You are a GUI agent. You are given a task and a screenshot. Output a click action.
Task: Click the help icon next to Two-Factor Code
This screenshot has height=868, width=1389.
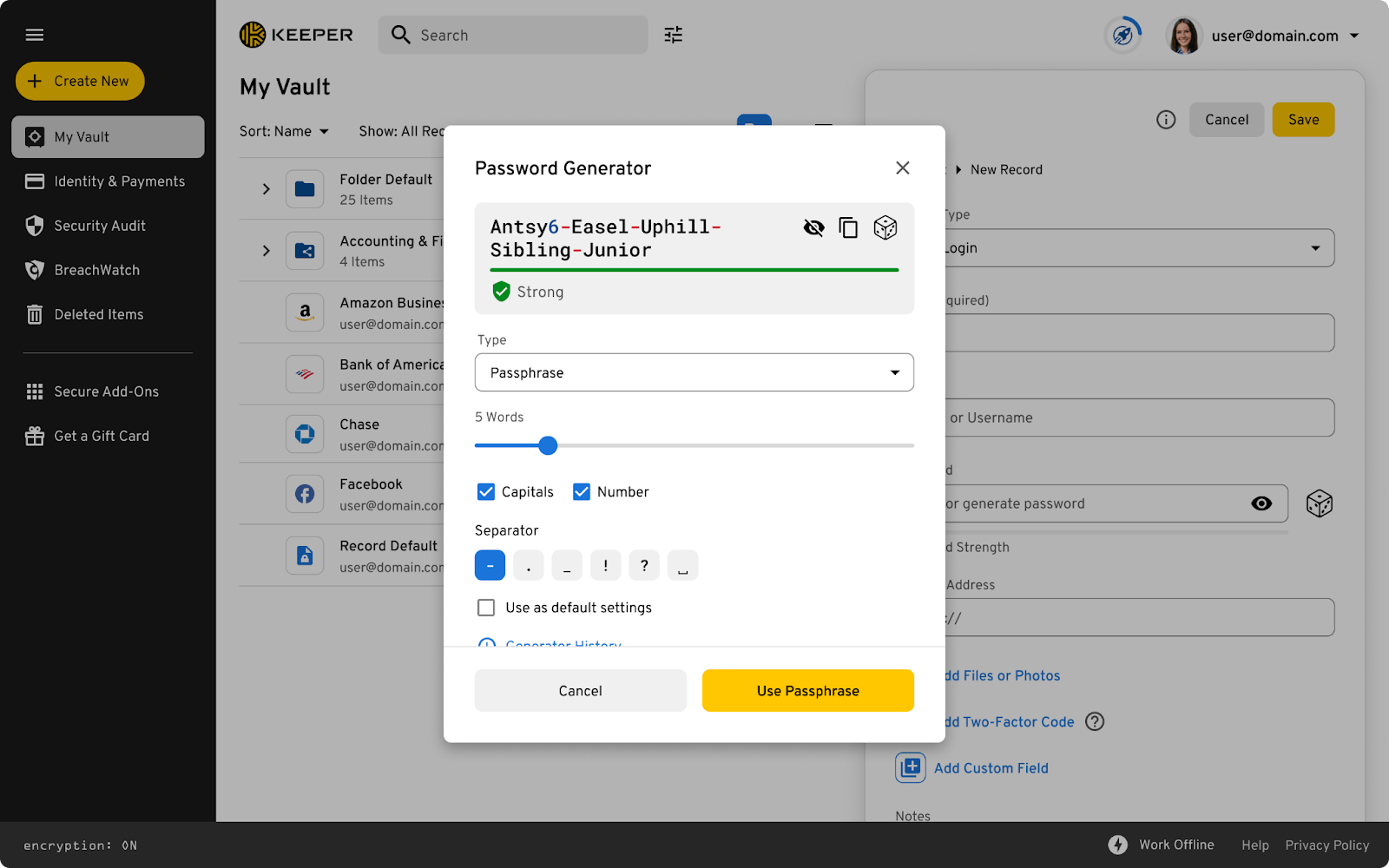[x=1095, y=721]
